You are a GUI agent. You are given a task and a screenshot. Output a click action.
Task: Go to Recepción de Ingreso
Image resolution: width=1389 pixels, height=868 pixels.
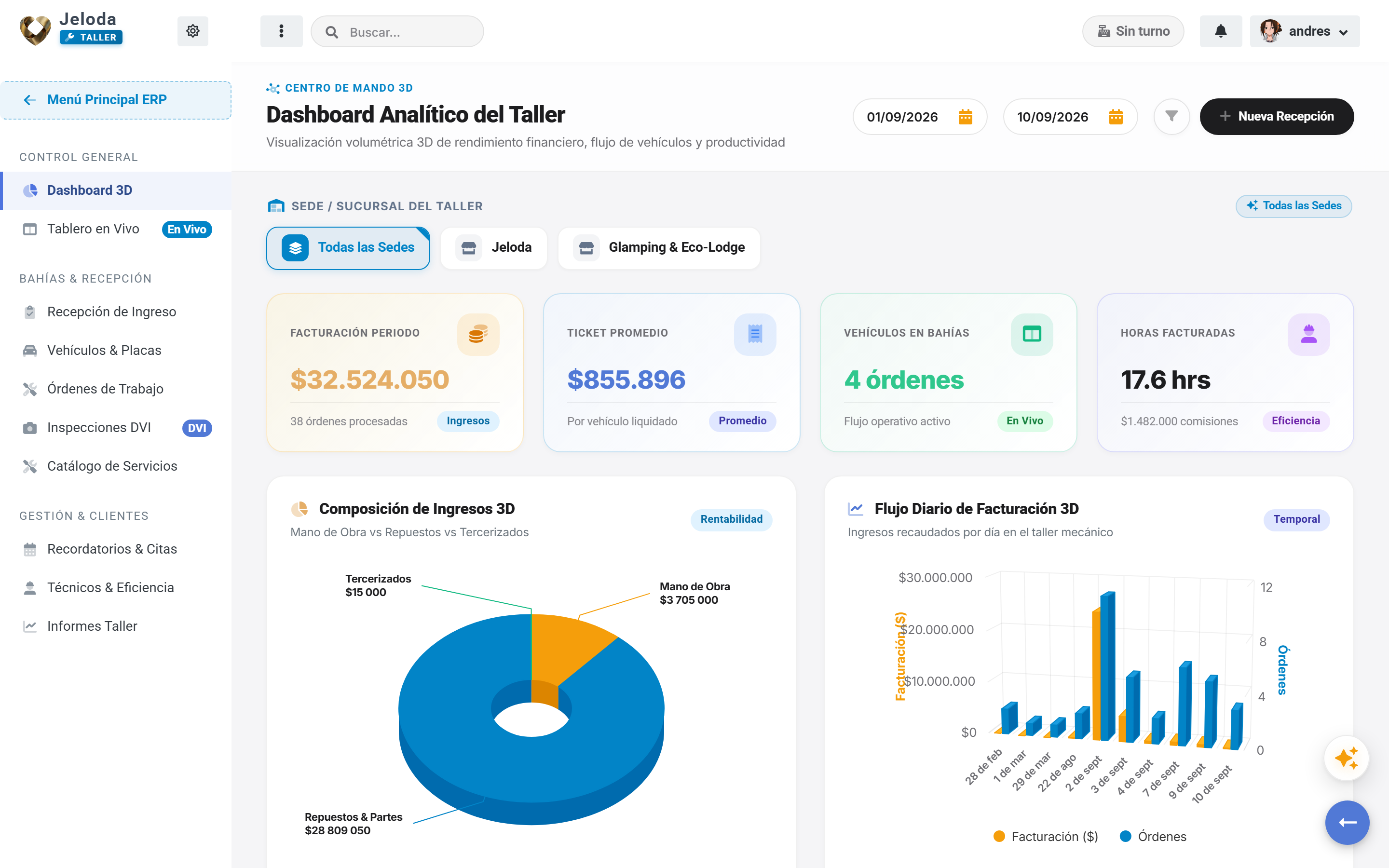tap(116, 312)
